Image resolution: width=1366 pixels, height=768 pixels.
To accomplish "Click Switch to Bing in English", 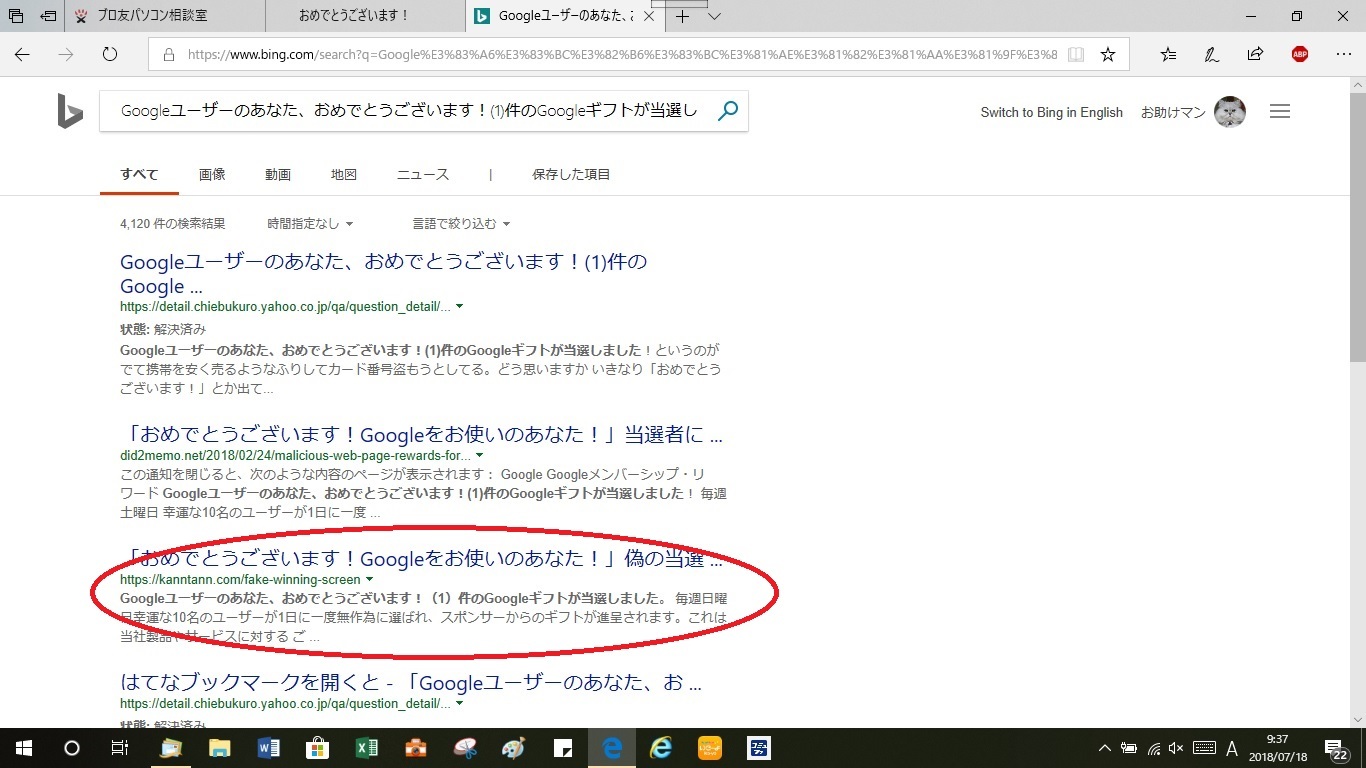I will [1051, 112].
